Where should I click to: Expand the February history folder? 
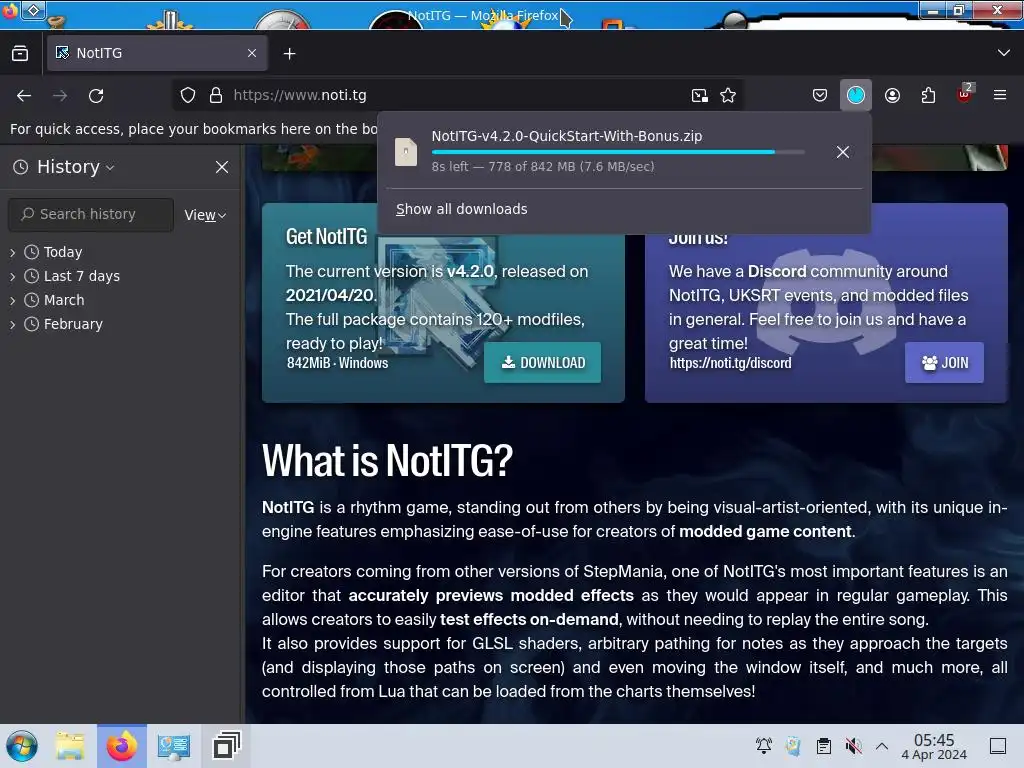[12, 325]
